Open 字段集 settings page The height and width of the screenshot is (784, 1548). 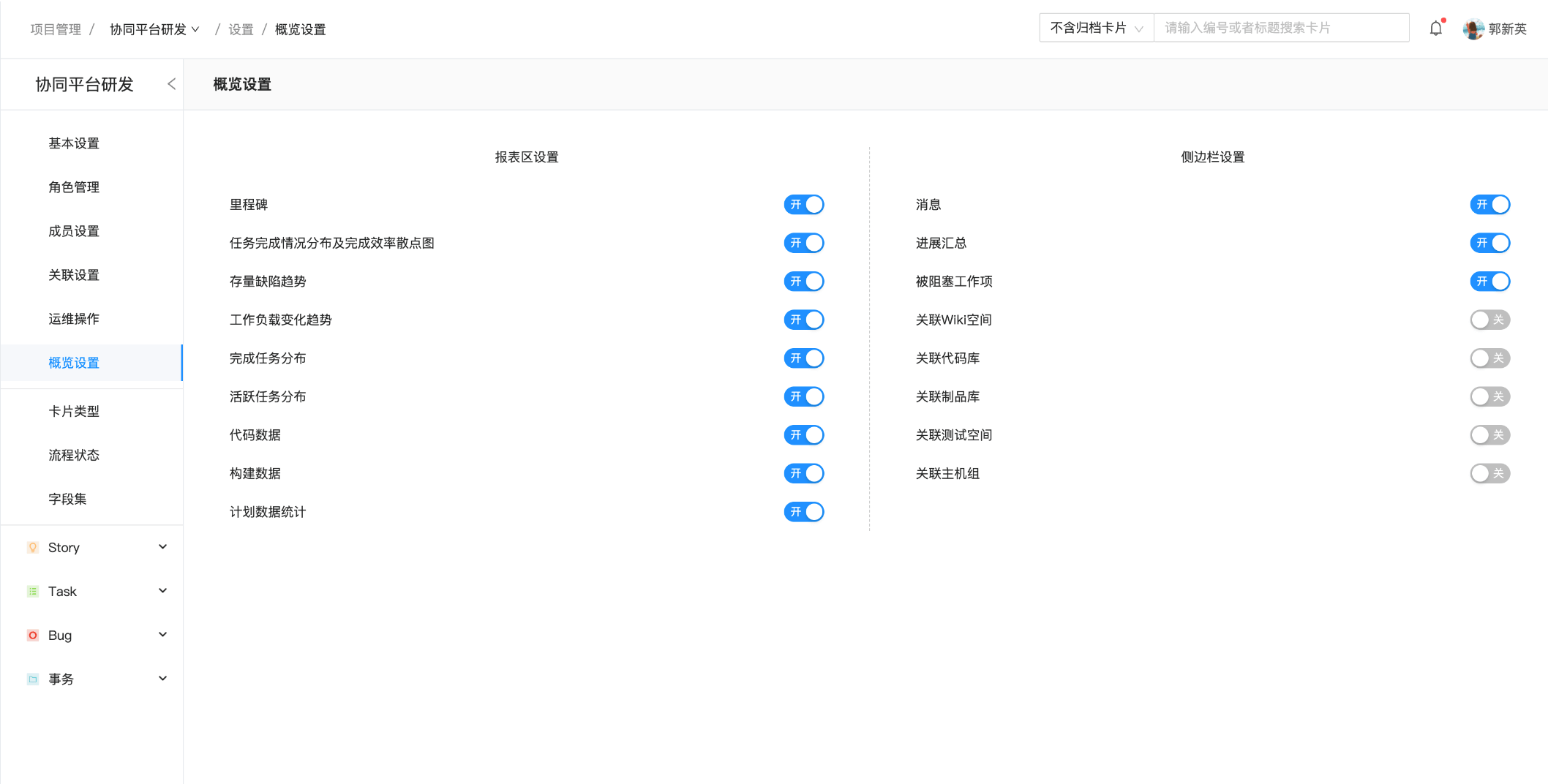click(x=67, y=499)
